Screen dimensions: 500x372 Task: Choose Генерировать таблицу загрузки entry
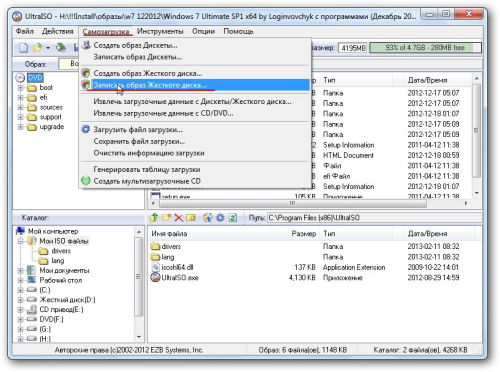tap(195, 169)
